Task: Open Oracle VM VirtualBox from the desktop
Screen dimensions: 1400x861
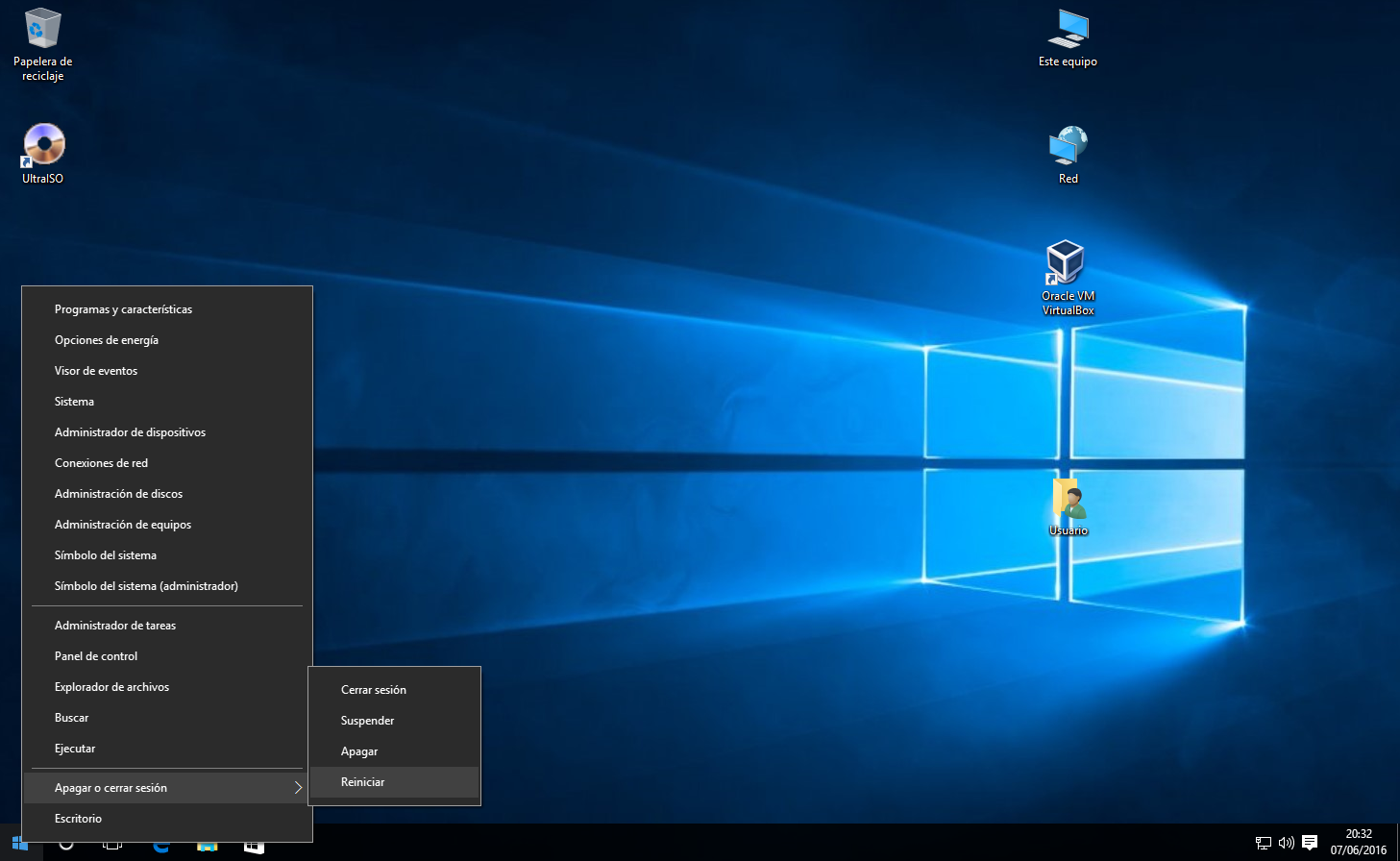Action: point(1067,264)
